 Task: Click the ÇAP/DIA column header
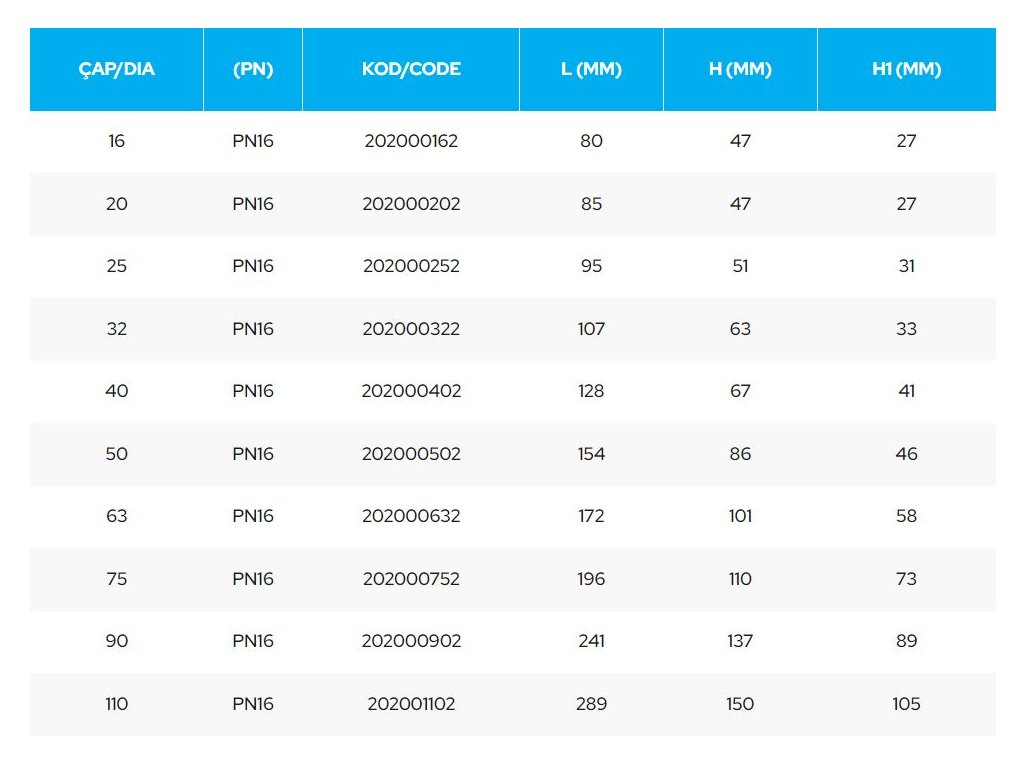click(x=116, y=69)
